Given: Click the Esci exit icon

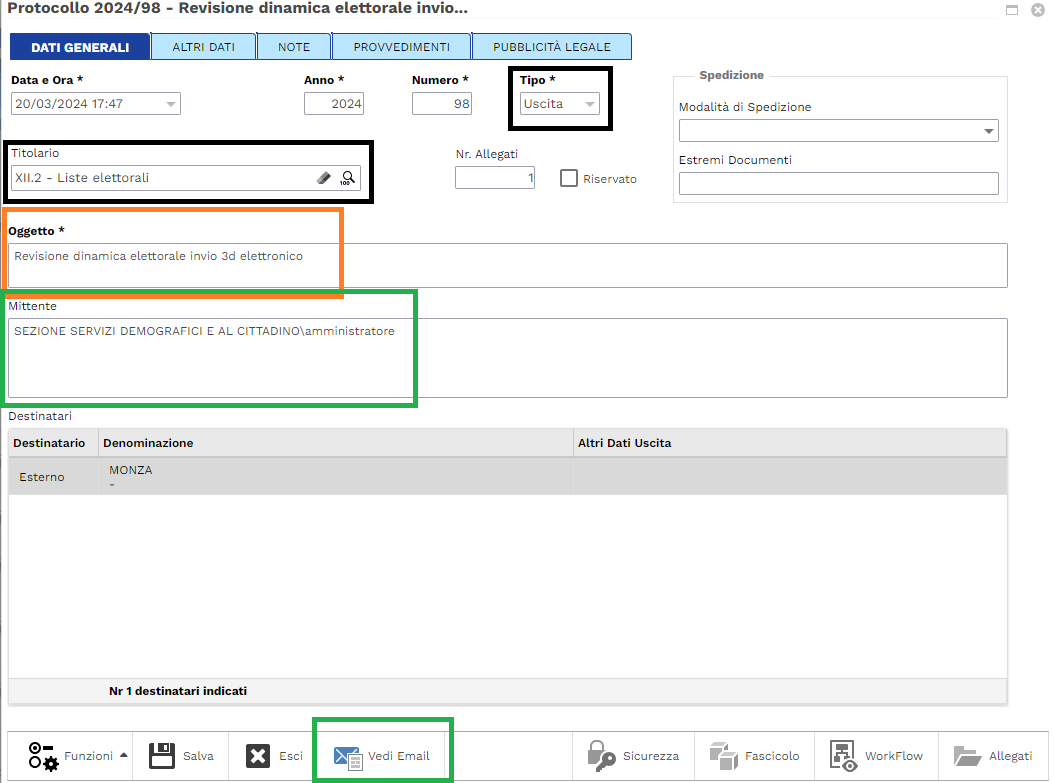Looking at the screenshot, I should (258, 756).
